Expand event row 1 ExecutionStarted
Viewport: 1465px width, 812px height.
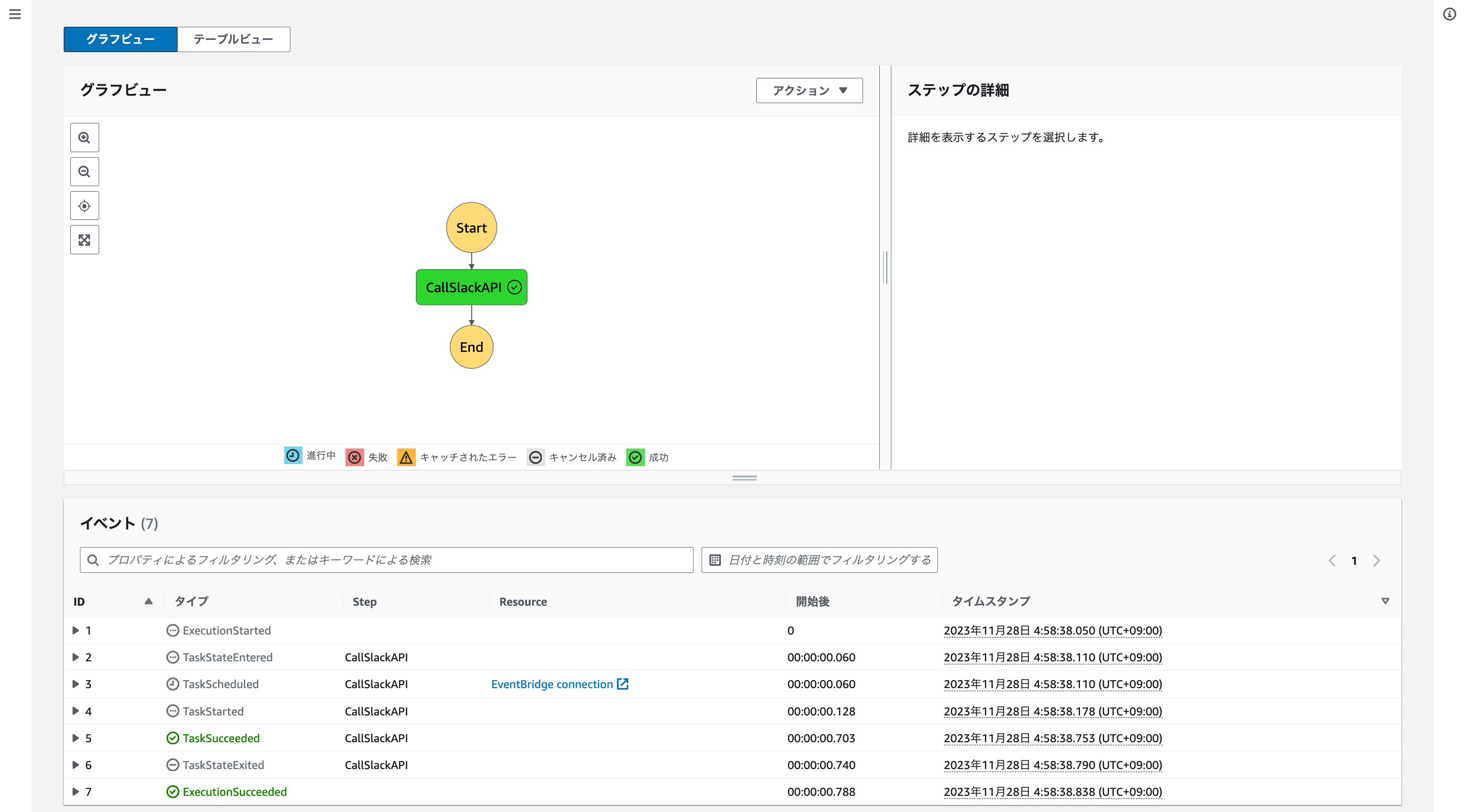click(76, 630)
